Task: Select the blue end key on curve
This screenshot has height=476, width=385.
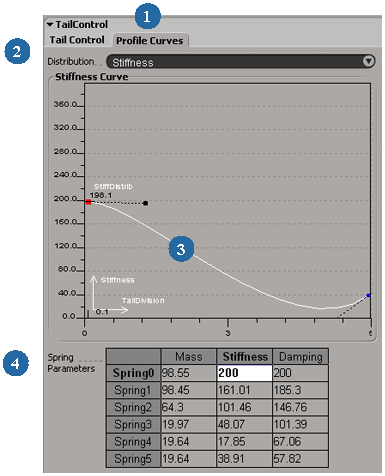Action: (x=368, y=295)
